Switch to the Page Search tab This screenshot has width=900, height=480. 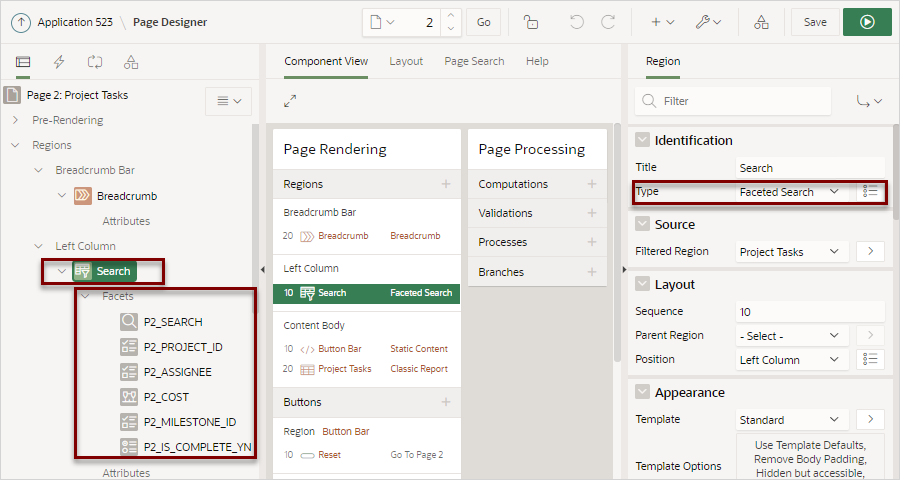pyautogui.click(x=474, y=61)
